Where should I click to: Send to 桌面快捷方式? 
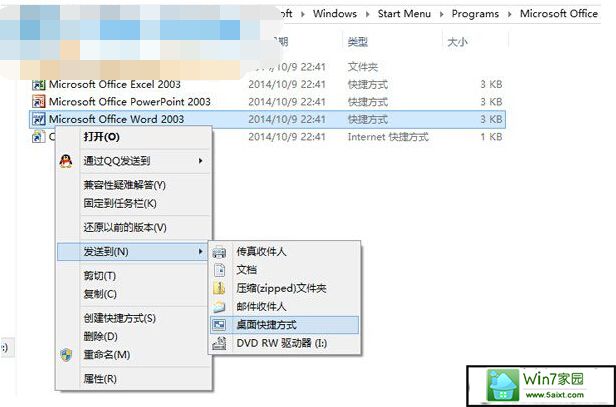pos(284,325)
